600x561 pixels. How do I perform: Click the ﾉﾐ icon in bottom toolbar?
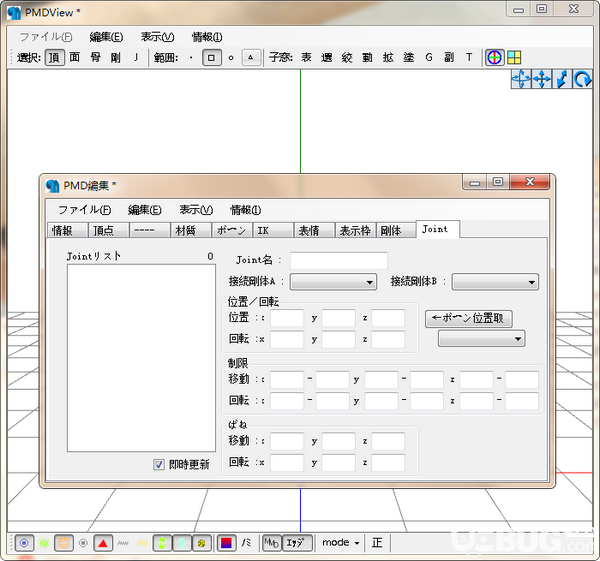click(246, 543)
